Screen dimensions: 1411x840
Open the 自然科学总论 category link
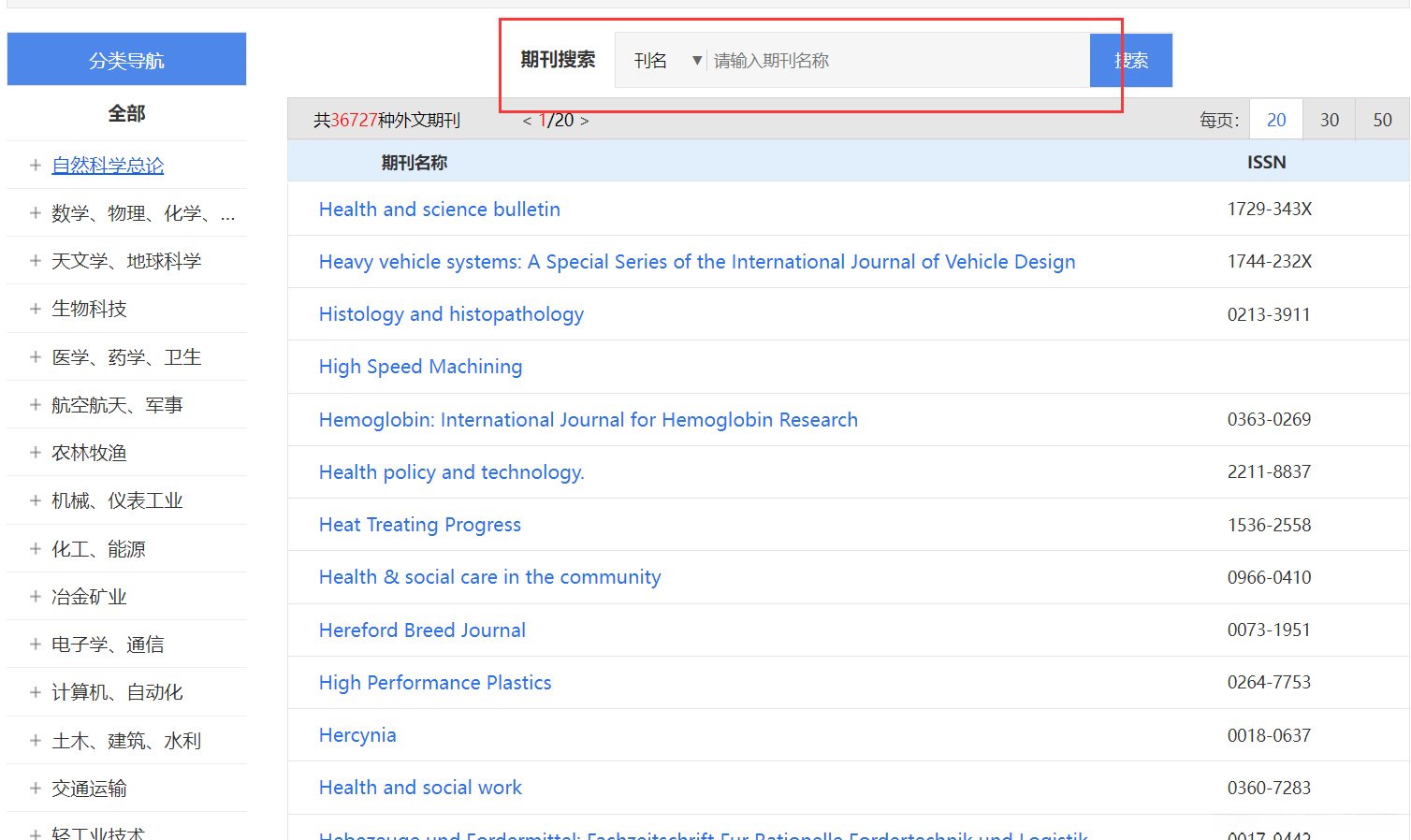tap(108, 166)
